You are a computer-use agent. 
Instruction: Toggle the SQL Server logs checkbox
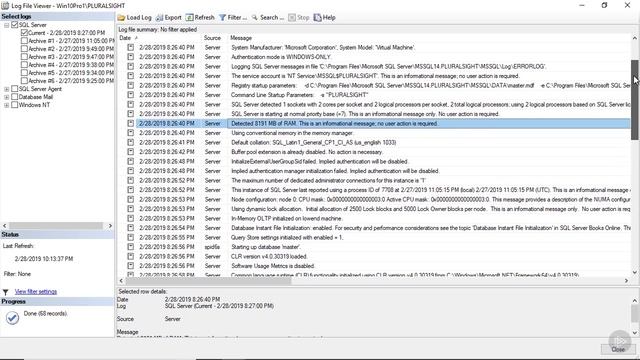[15, 25]
